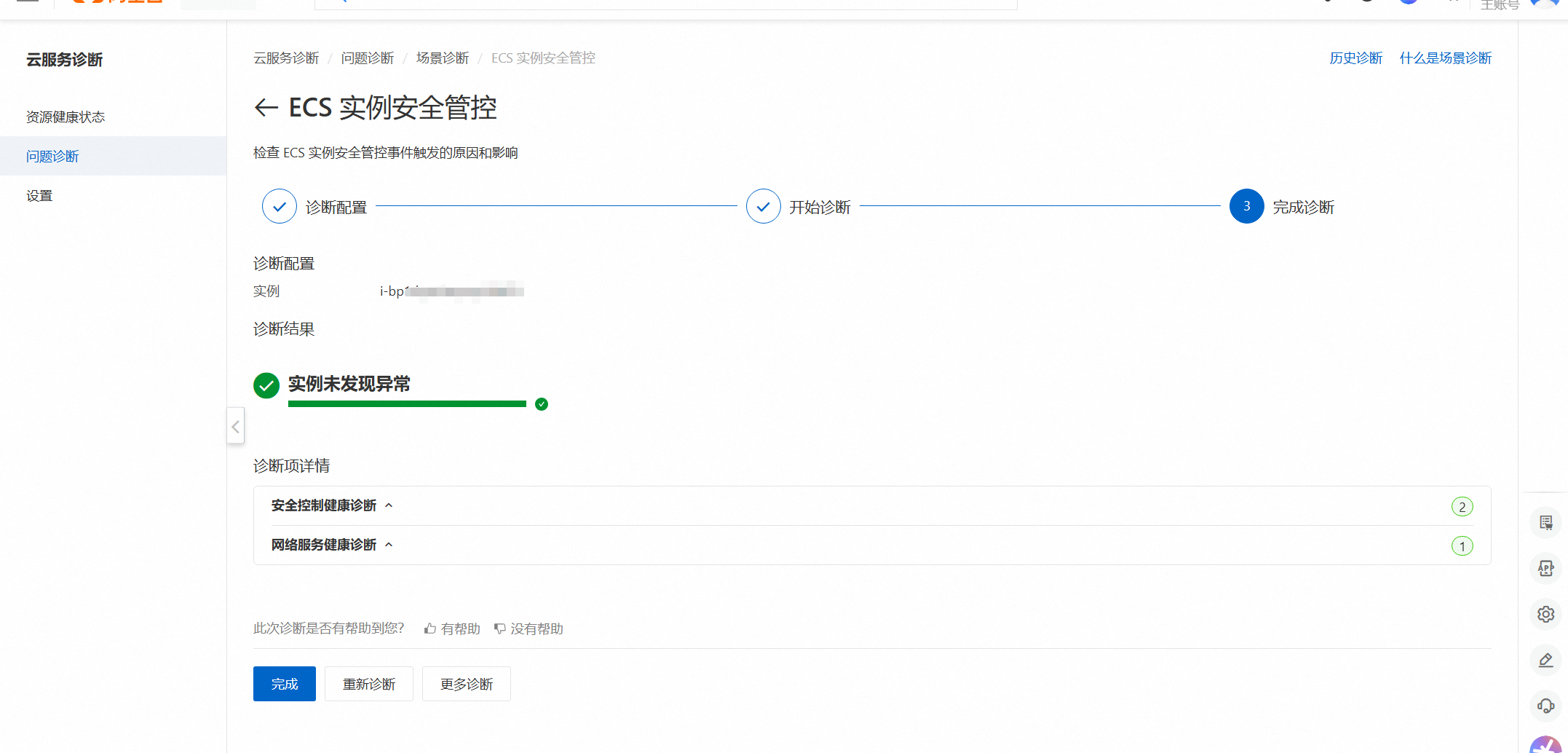Image resolution: width=1568 pixels, height=753 pixels.
Task: Open the gear settings floating icon
Action: [x=1546, y=614]
